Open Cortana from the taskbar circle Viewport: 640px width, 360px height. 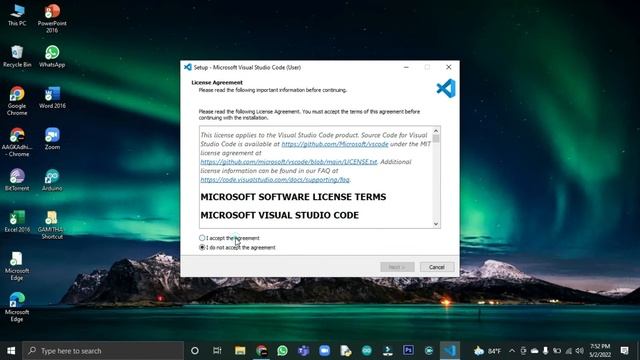pyautogui.click(x=195, y=351)
